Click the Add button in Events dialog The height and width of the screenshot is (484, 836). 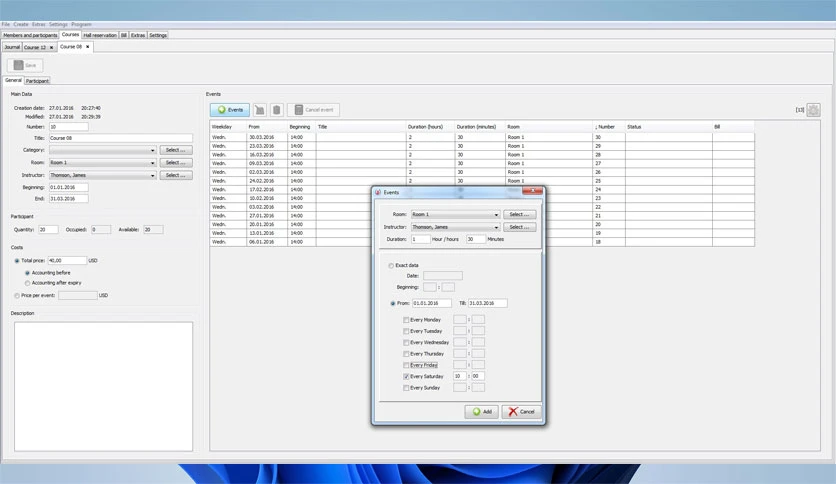pos(481,412)
